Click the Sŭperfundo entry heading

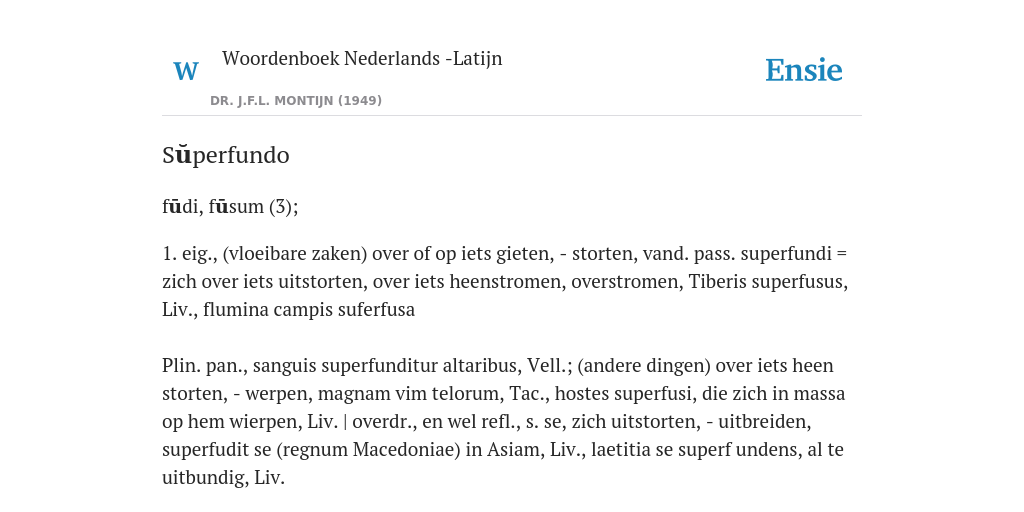[225, 155]
